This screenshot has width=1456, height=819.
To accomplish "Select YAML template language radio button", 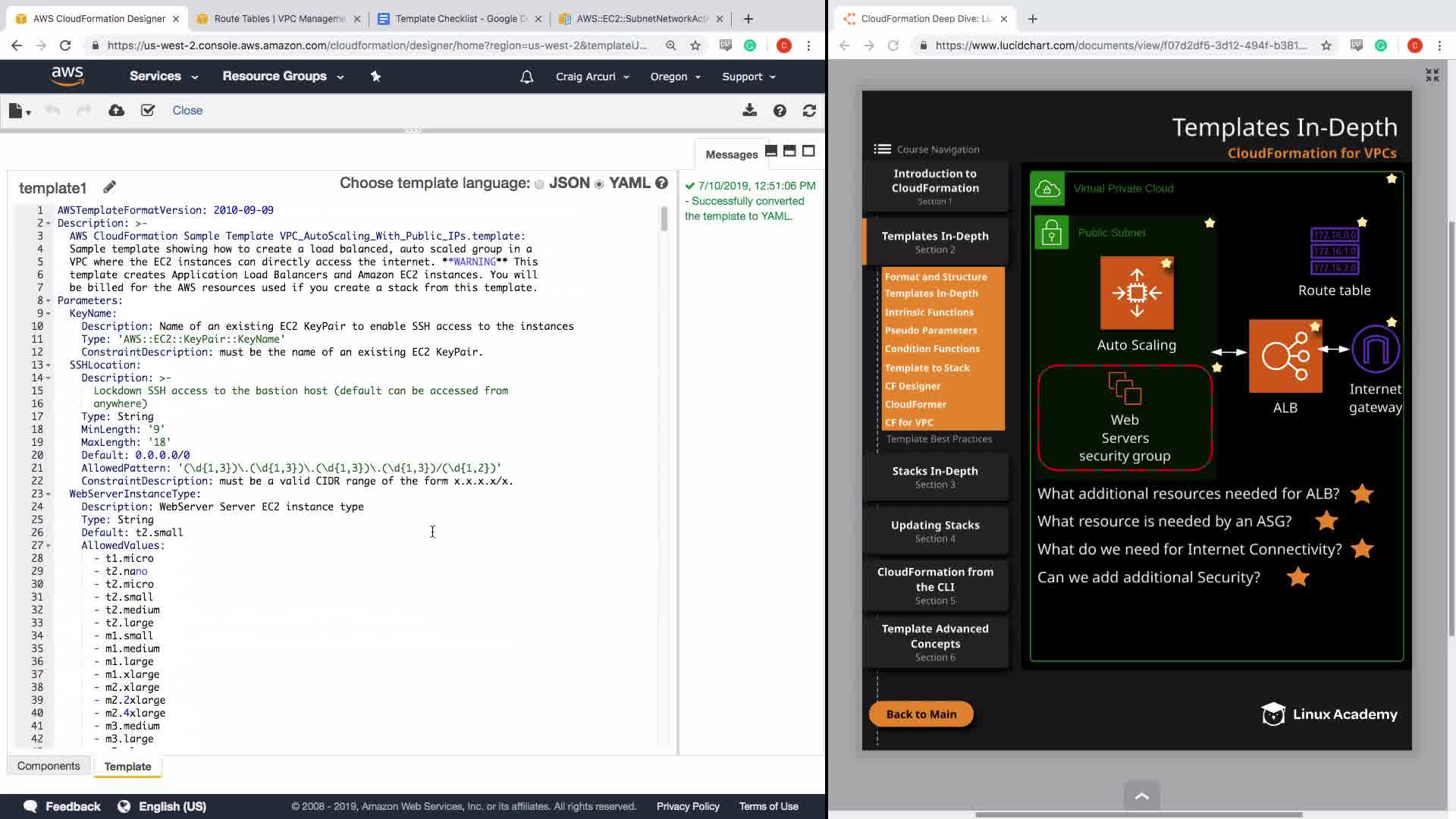I will pyautogui.click(x=599, y=184).
